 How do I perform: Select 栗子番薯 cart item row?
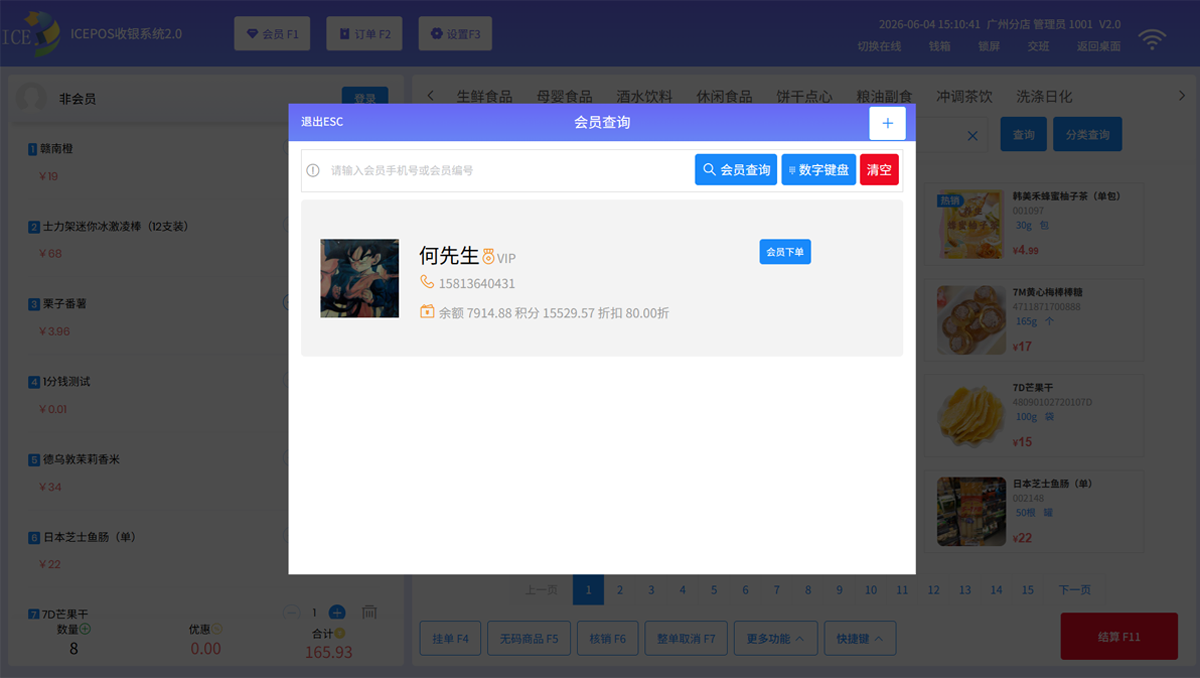tap(205, 317)
